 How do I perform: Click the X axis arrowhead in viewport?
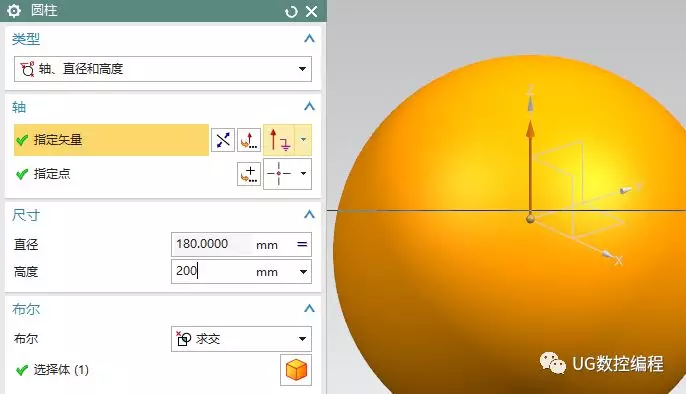pyautogui.click(x=606, y=255)
